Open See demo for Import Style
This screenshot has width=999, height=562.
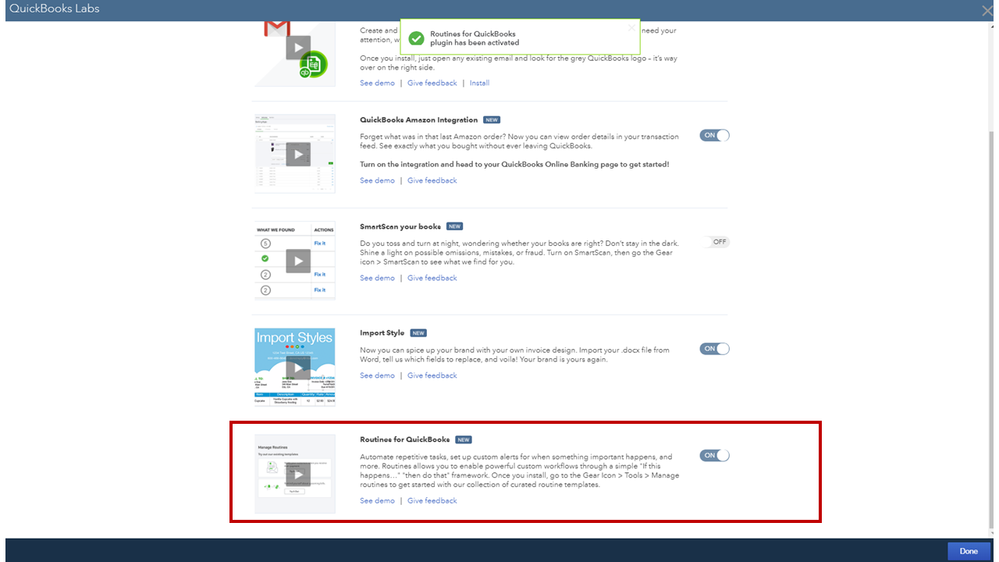pos(377,375)
